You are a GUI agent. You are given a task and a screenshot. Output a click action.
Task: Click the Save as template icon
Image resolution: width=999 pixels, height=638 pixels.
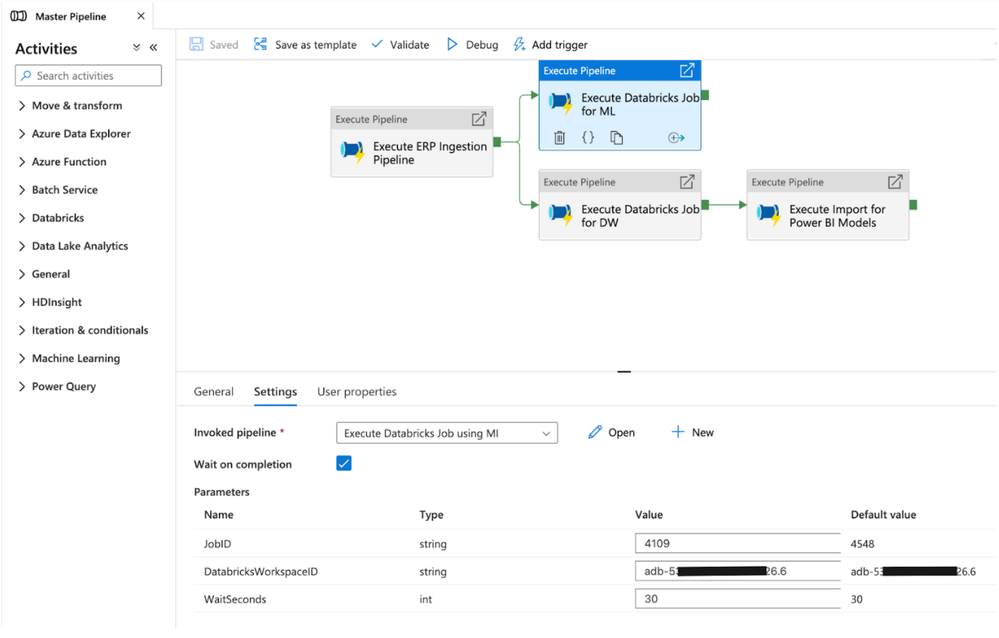coord(261,44)
